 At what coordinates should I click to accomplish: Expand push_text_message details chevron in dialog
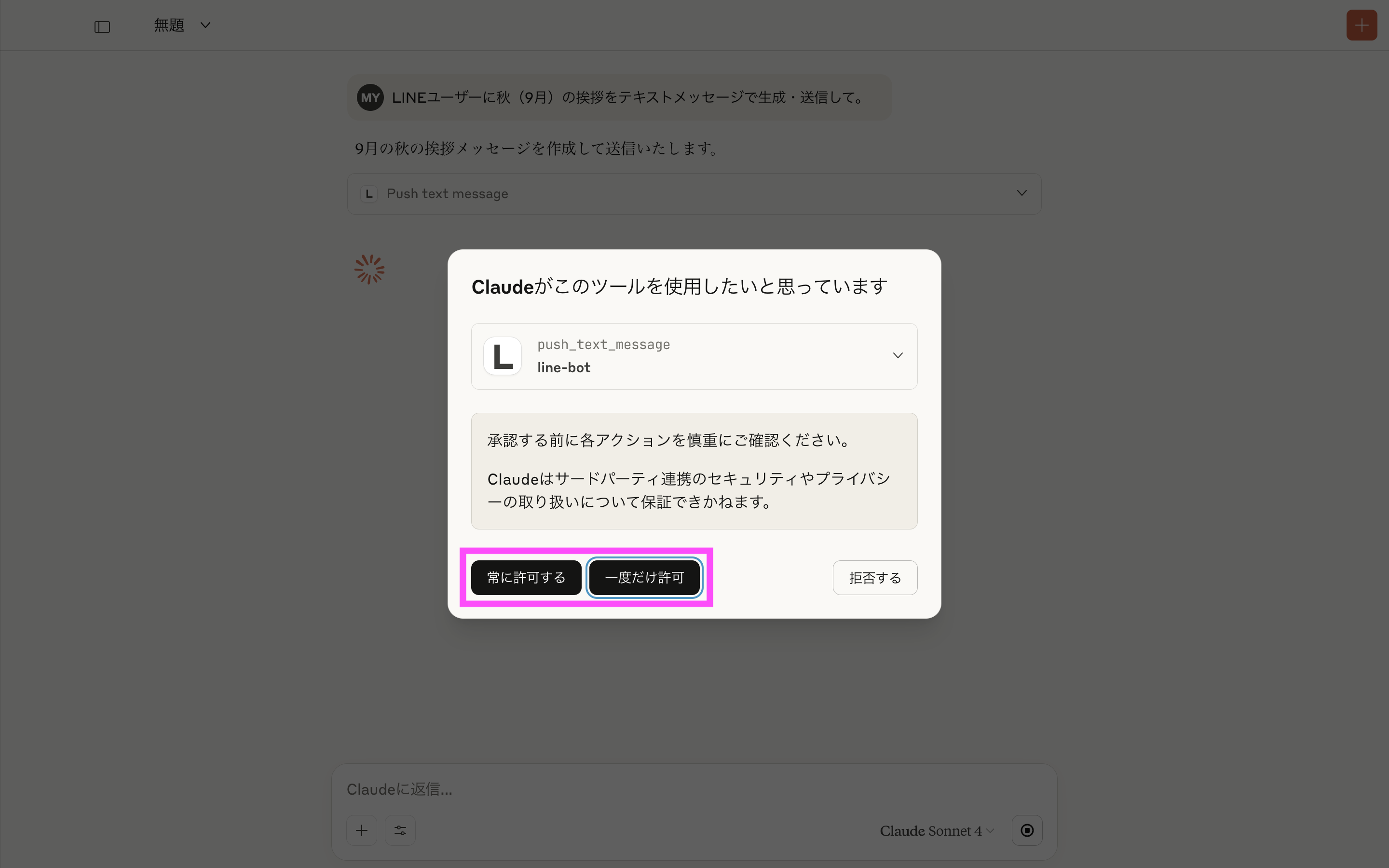[898, 356]
